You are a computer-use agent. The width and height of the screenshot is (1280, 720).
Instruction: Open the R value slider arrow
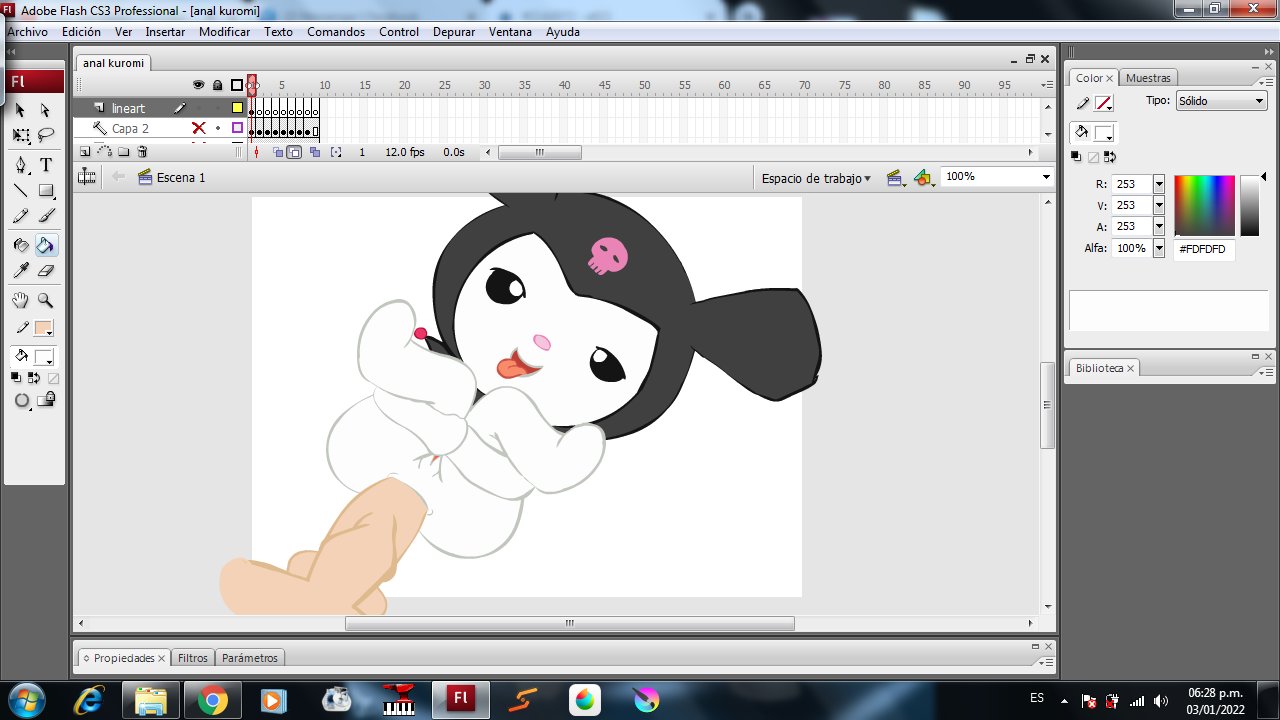[1159, 184]
